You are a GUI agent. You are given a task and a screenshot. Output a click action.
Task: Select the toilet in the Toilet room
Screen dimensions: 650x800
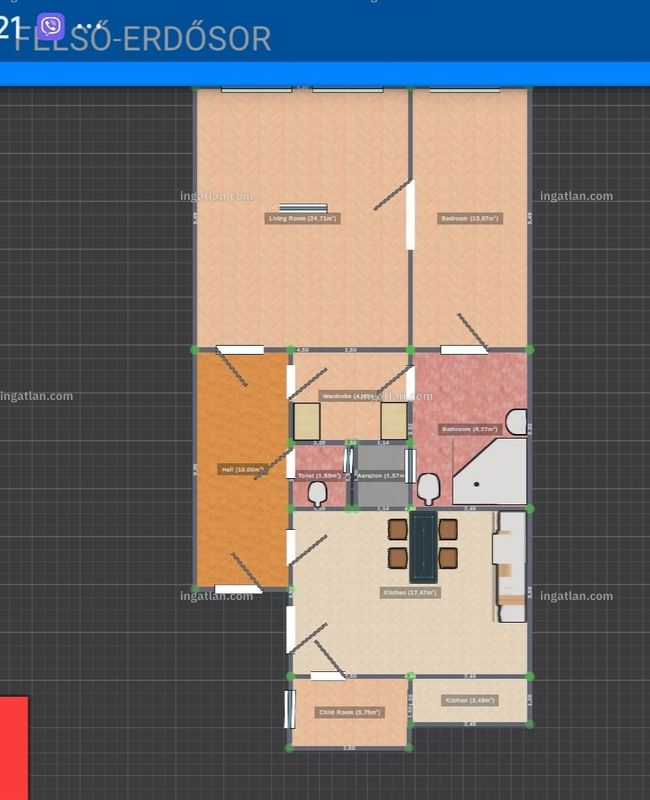[x=317, y=493]
